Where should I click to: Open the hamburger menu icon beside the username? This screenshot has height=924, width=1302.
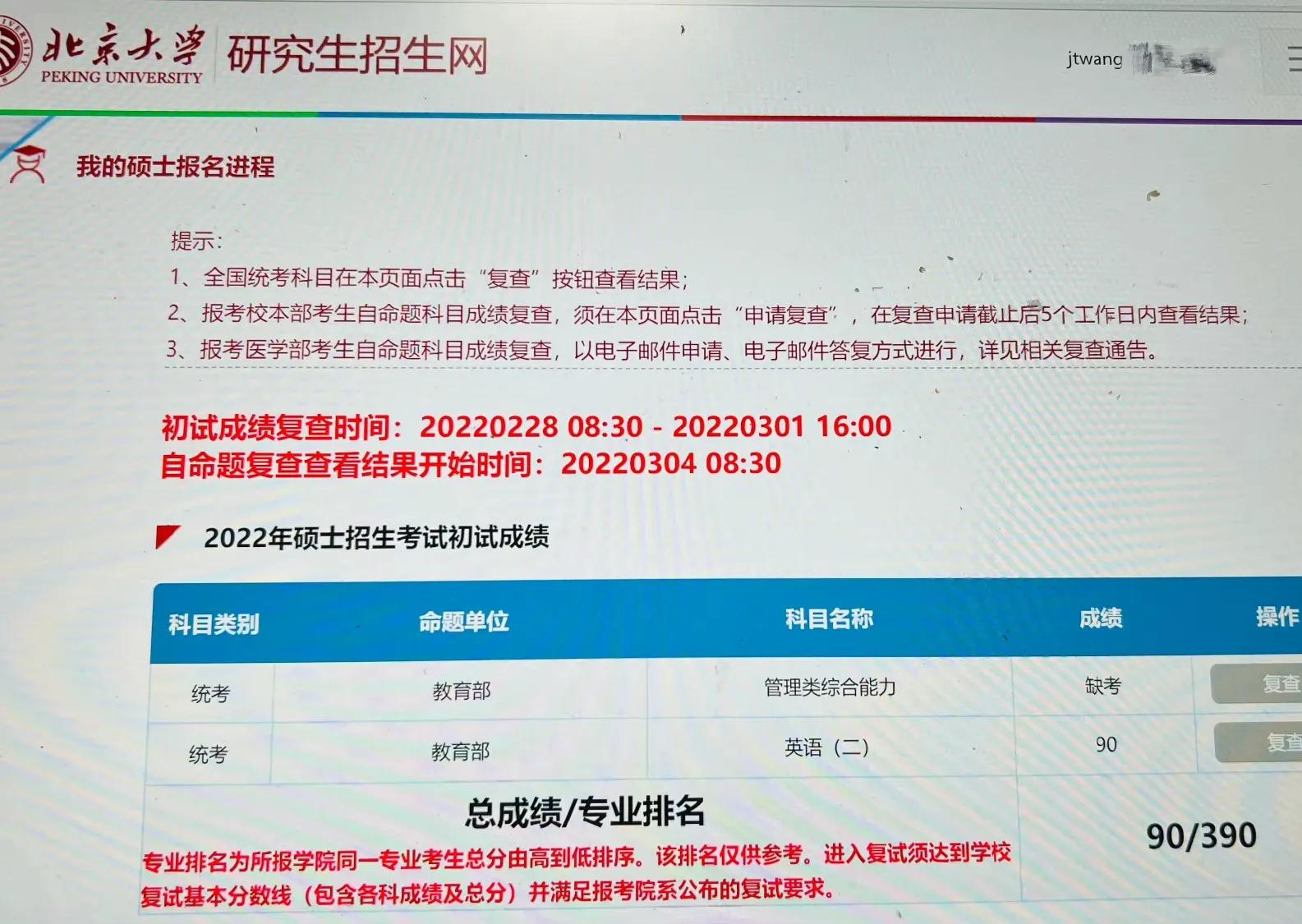pos(1294,60)
